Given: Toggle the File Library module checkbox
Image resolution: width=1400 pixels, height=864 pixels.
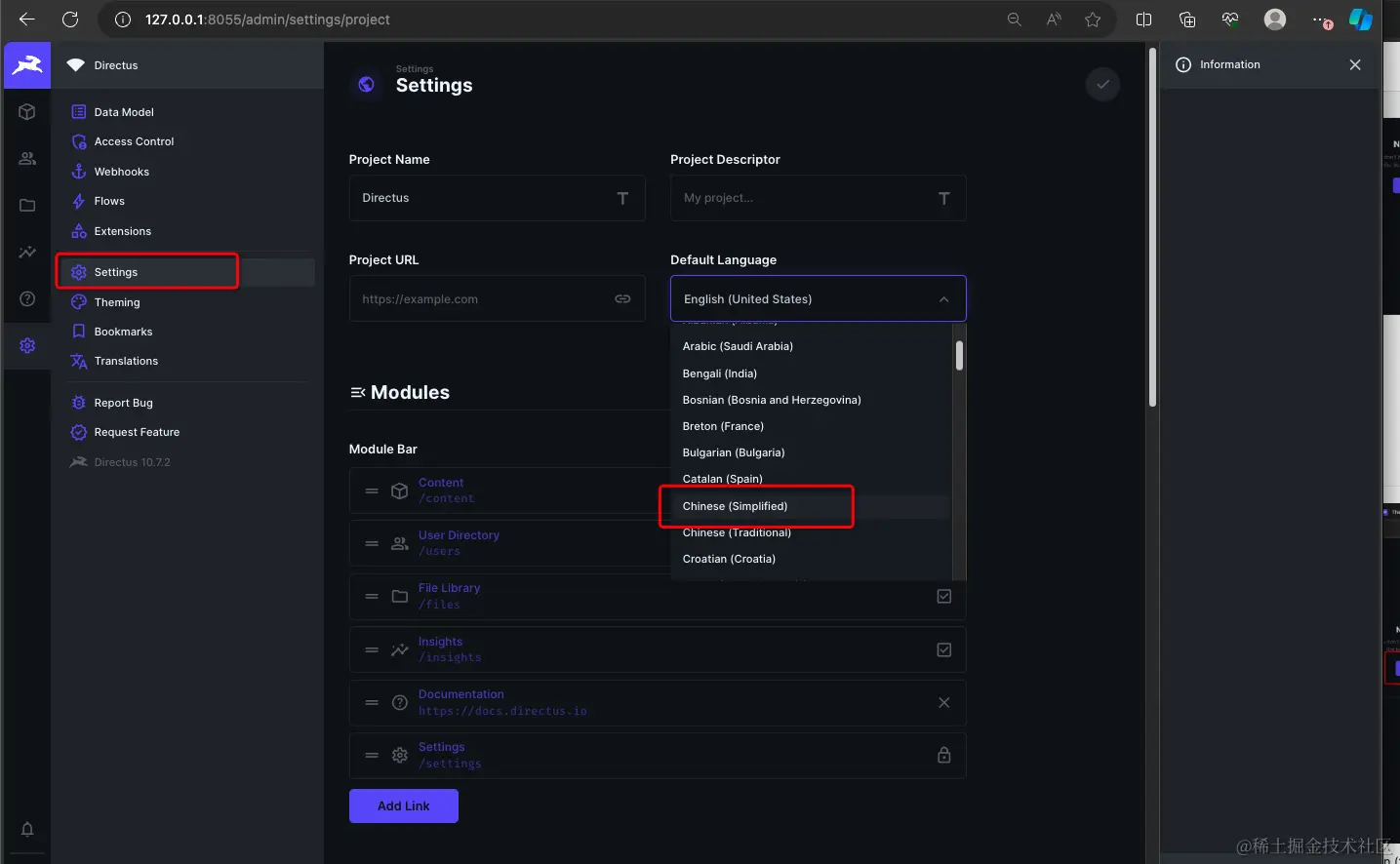Looking at the screenshot, I should click(x=944, y=596).
